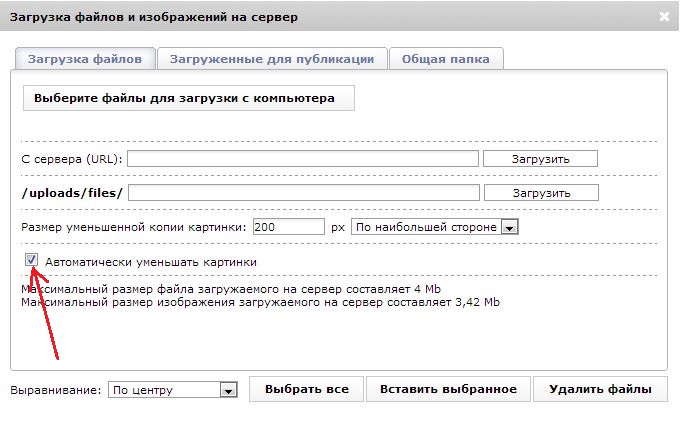Open the Загруженные для публикации tab
The height and width of the screenshot is (436, 681).
pos(271,59)
